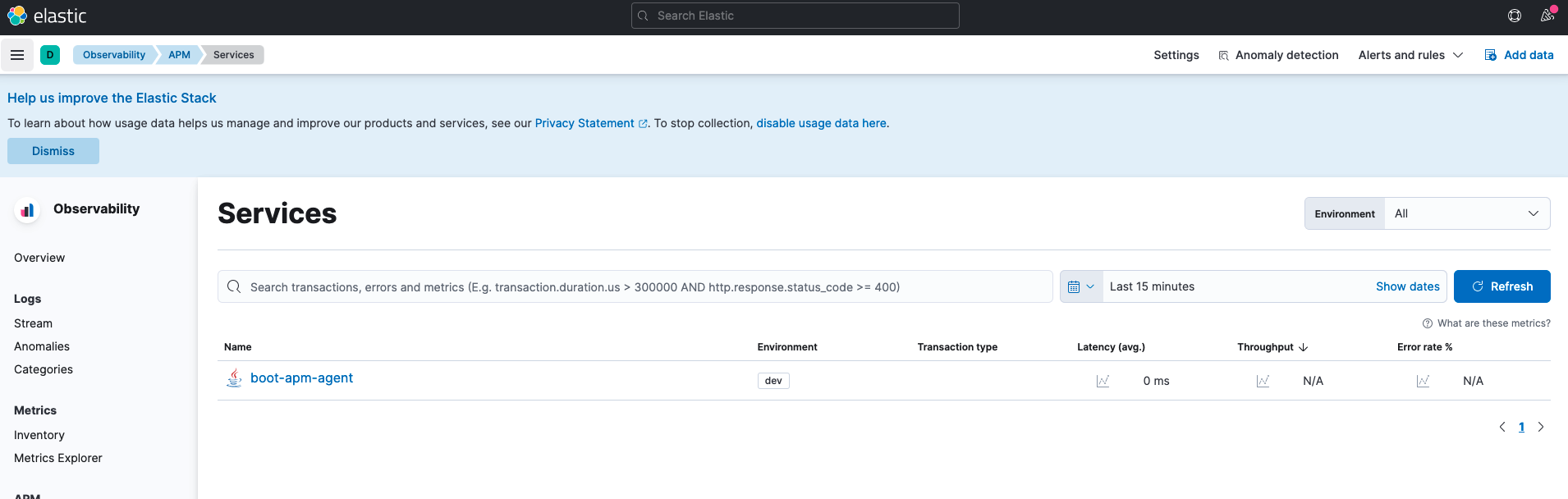Click the 0 ms latency value
Screen dimensions: 1568x499
(1156, 381)
